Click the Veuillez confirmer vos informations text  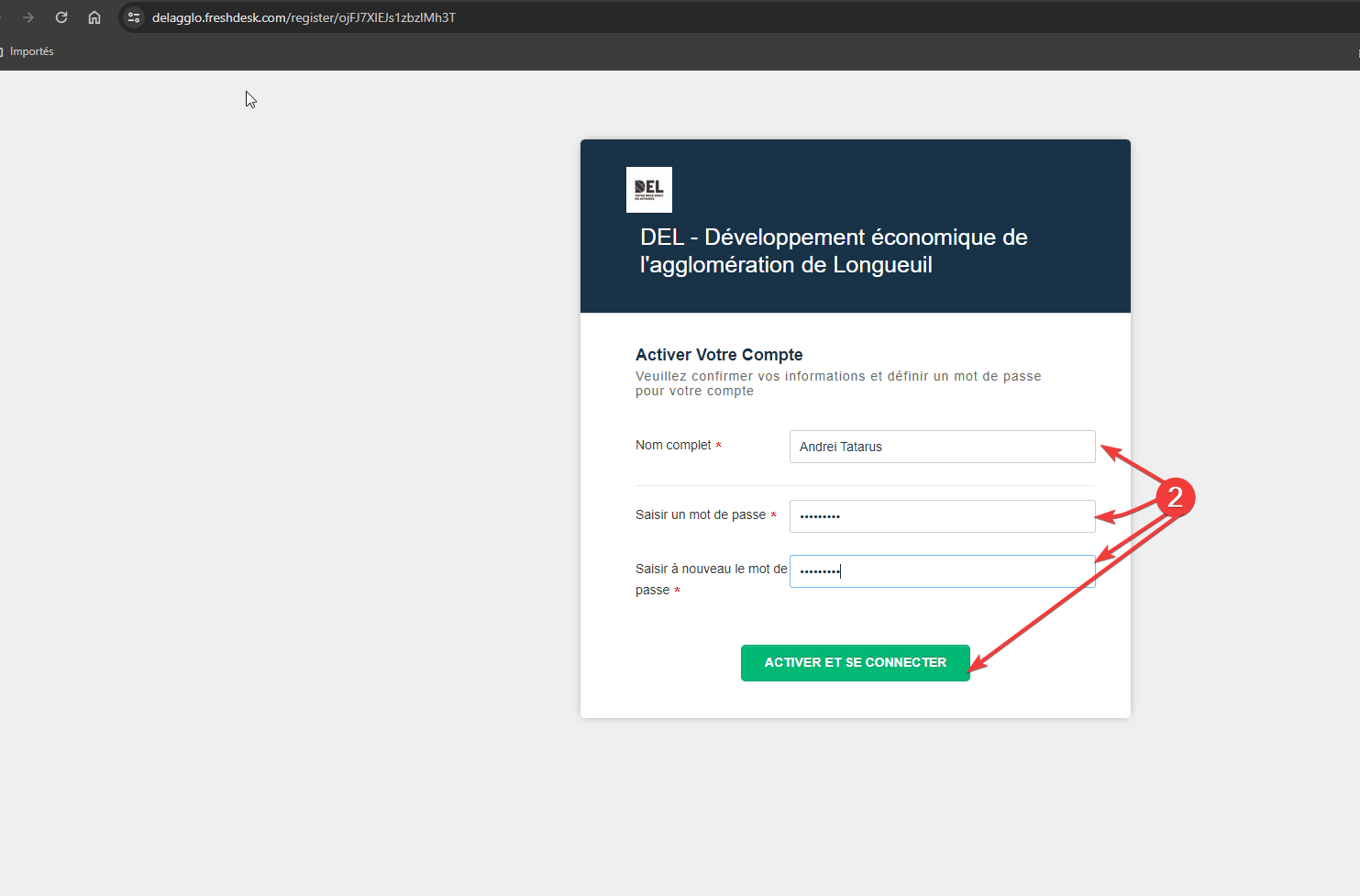[838, 383]
